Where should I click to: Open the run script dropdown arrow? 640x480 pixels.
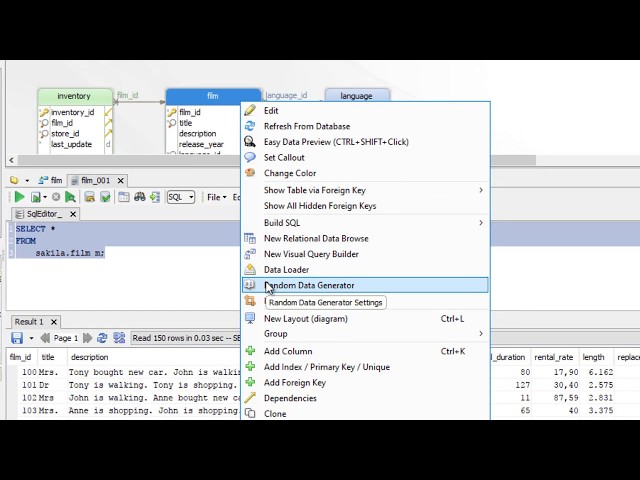click(45, 198)
